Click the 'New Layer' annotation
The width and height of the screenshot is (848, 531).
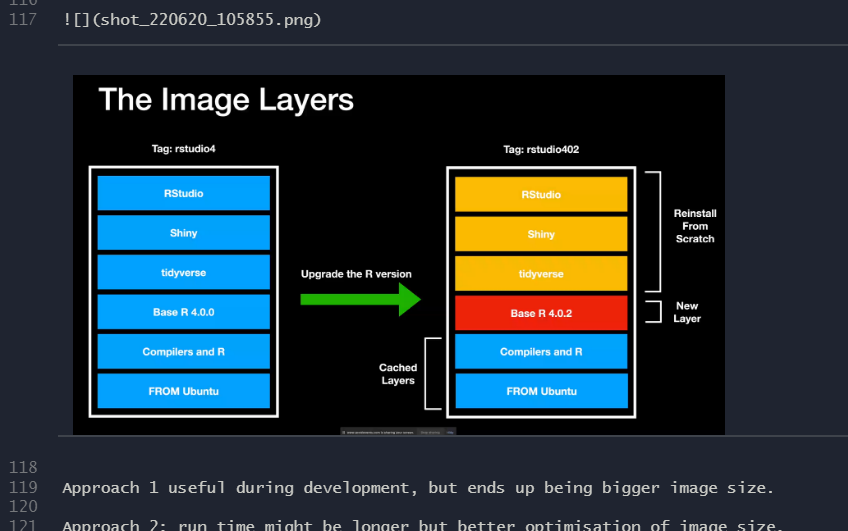[x=687, y=312]
